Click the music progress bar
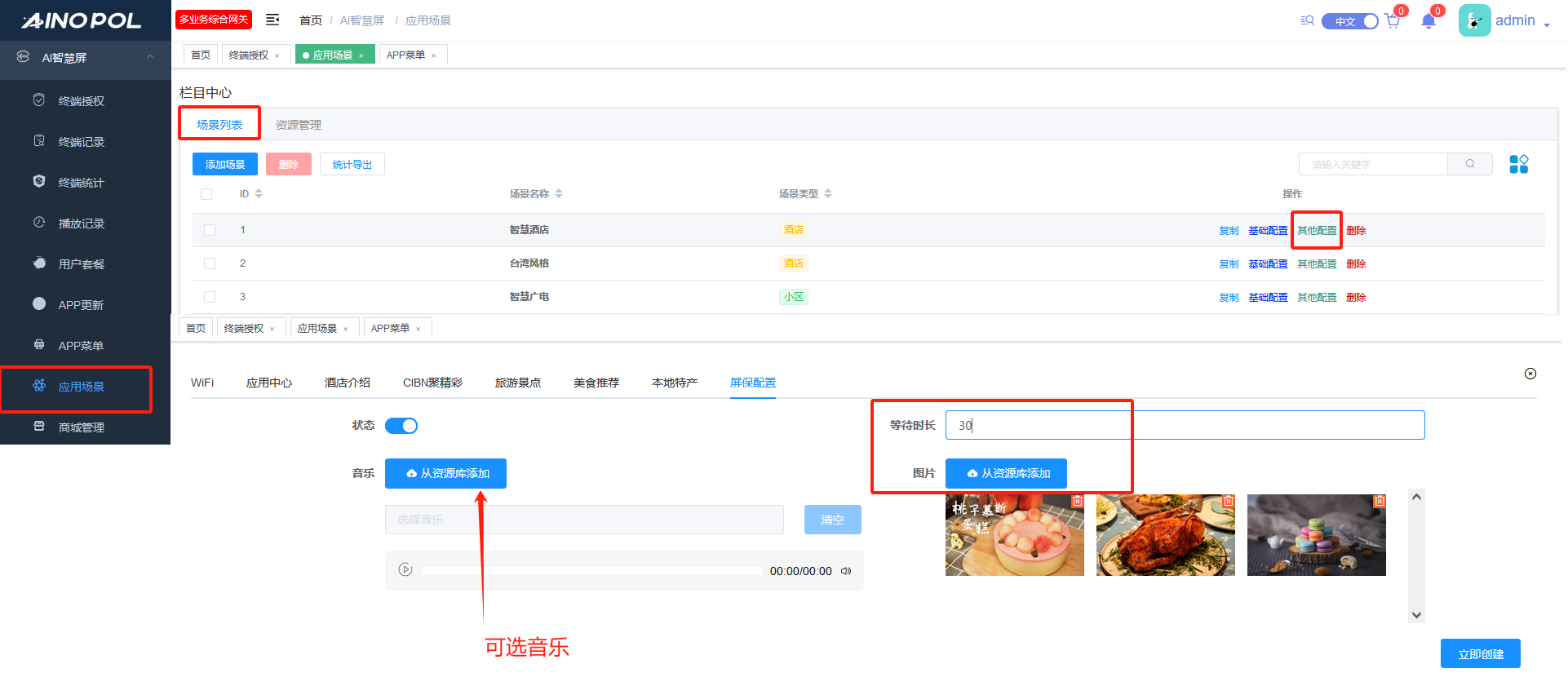The height and width of the screenshot is (695, 1568). [x=591, y=571]
